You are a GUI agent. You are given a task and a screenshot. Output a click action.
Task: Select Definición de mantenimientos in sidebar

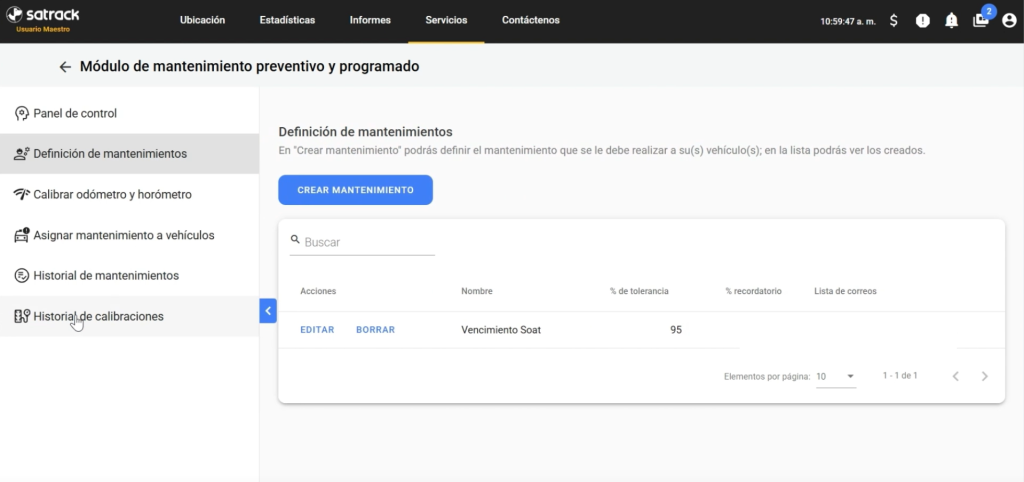coord(129,154)
